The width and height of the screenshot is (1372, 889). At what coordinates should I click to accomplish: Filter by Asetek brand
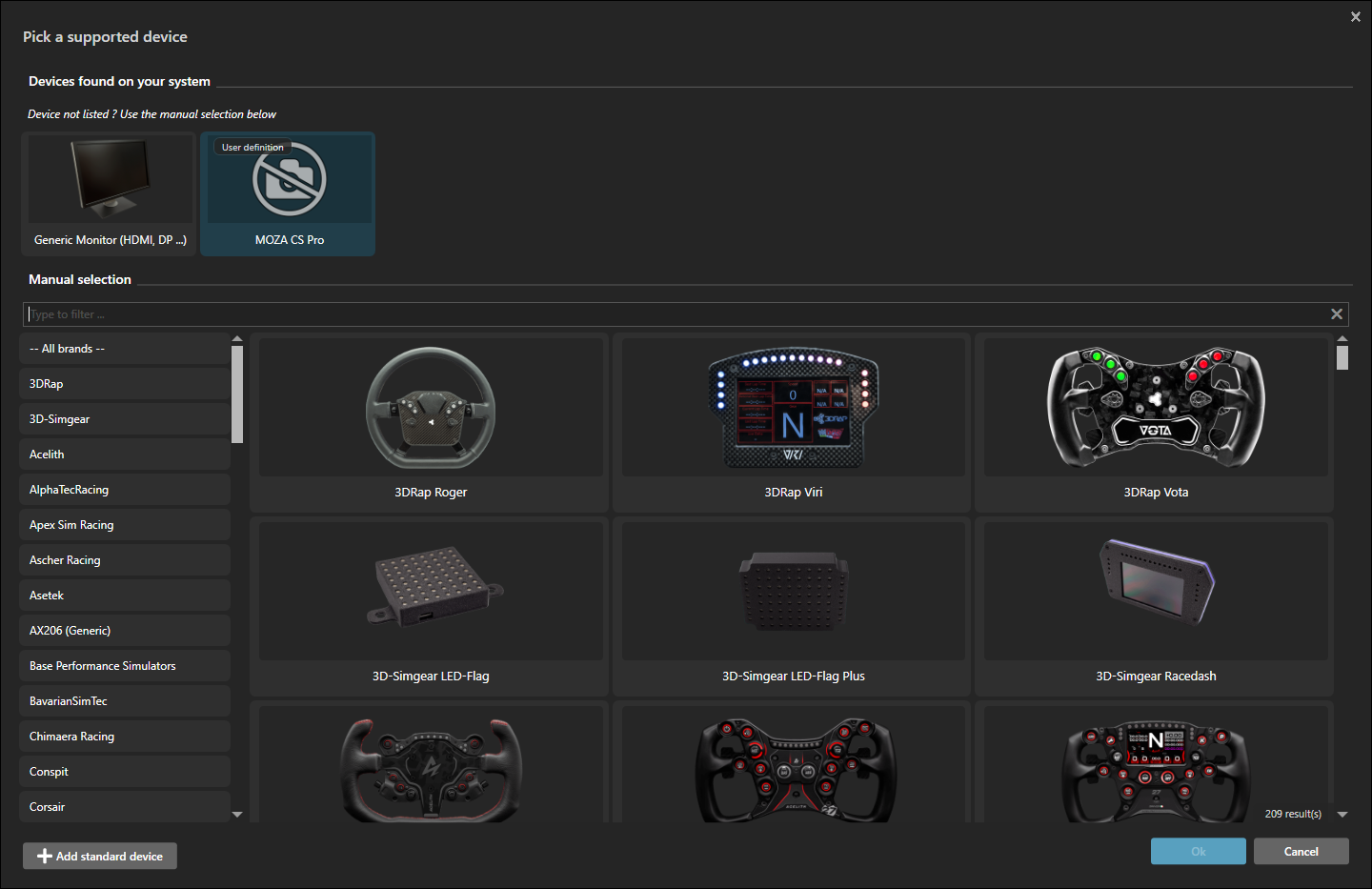(125, 596)
